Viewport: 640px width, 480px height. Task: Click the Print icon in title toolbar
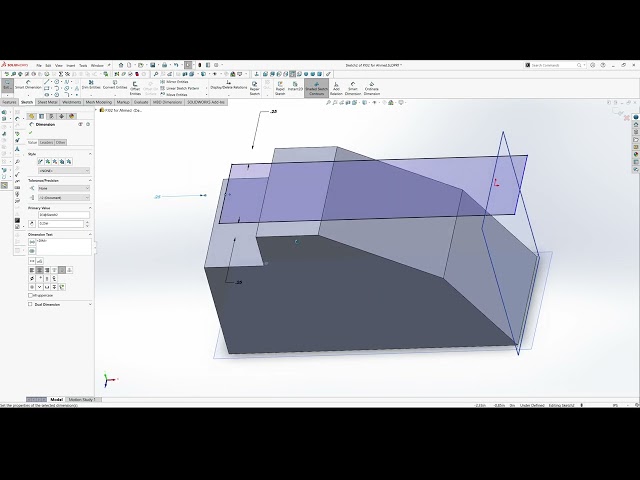click(164, 65)
